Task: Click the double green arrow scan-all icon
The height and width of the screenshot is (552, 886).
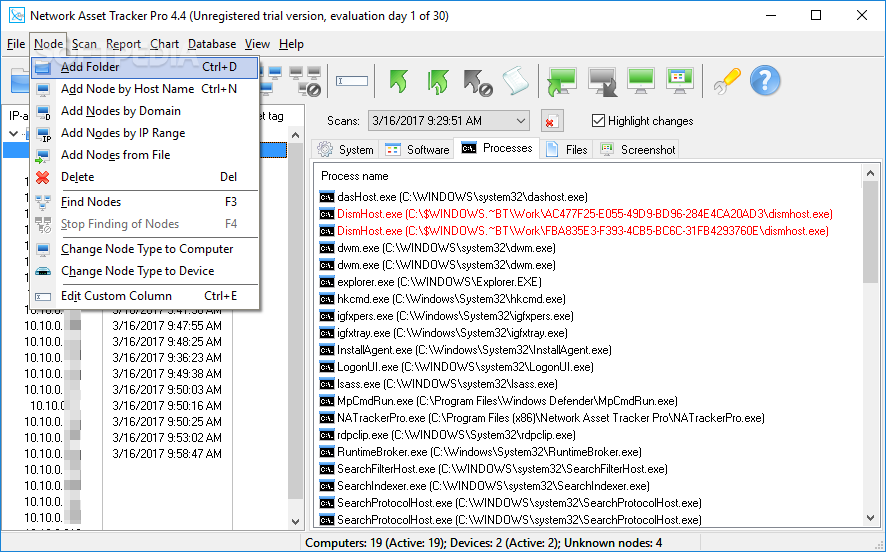Action: coord(438,81)
